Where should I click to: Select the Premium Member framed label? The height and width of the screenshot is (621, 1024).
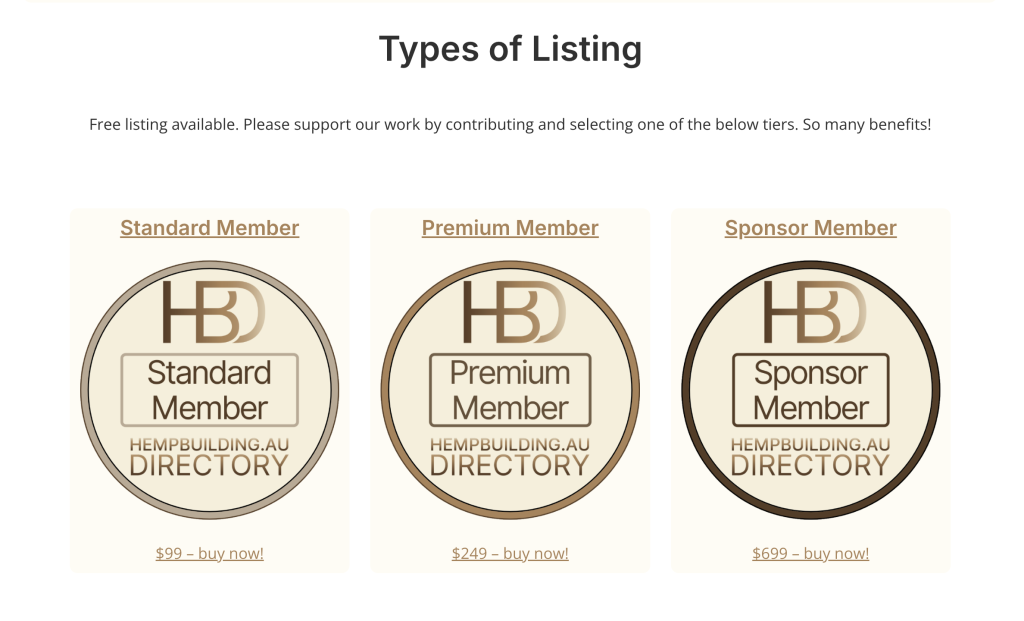coord(510,388)
